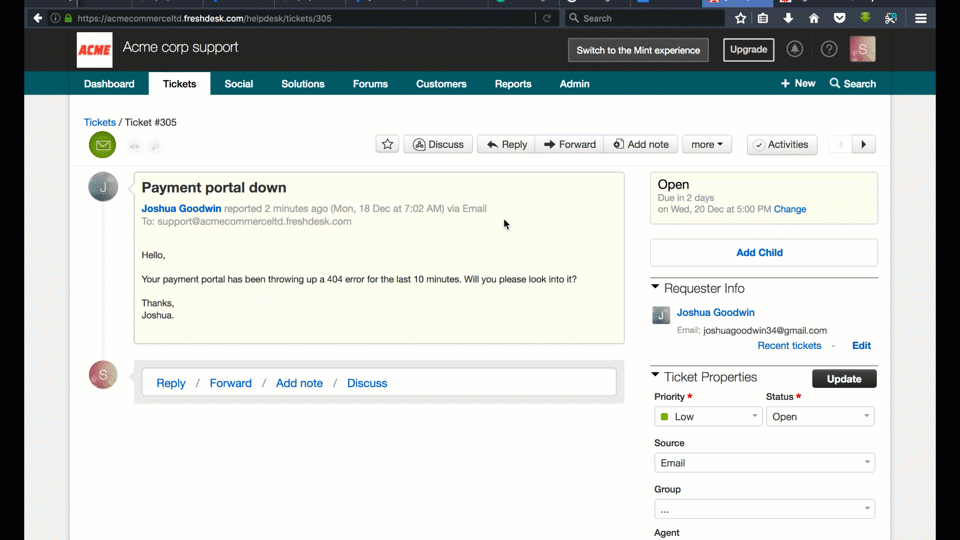Click the faded eye icon under breadcrumb
Image resolution: width=960 pixels, height=540 pixels.
(x=134, y=146)
